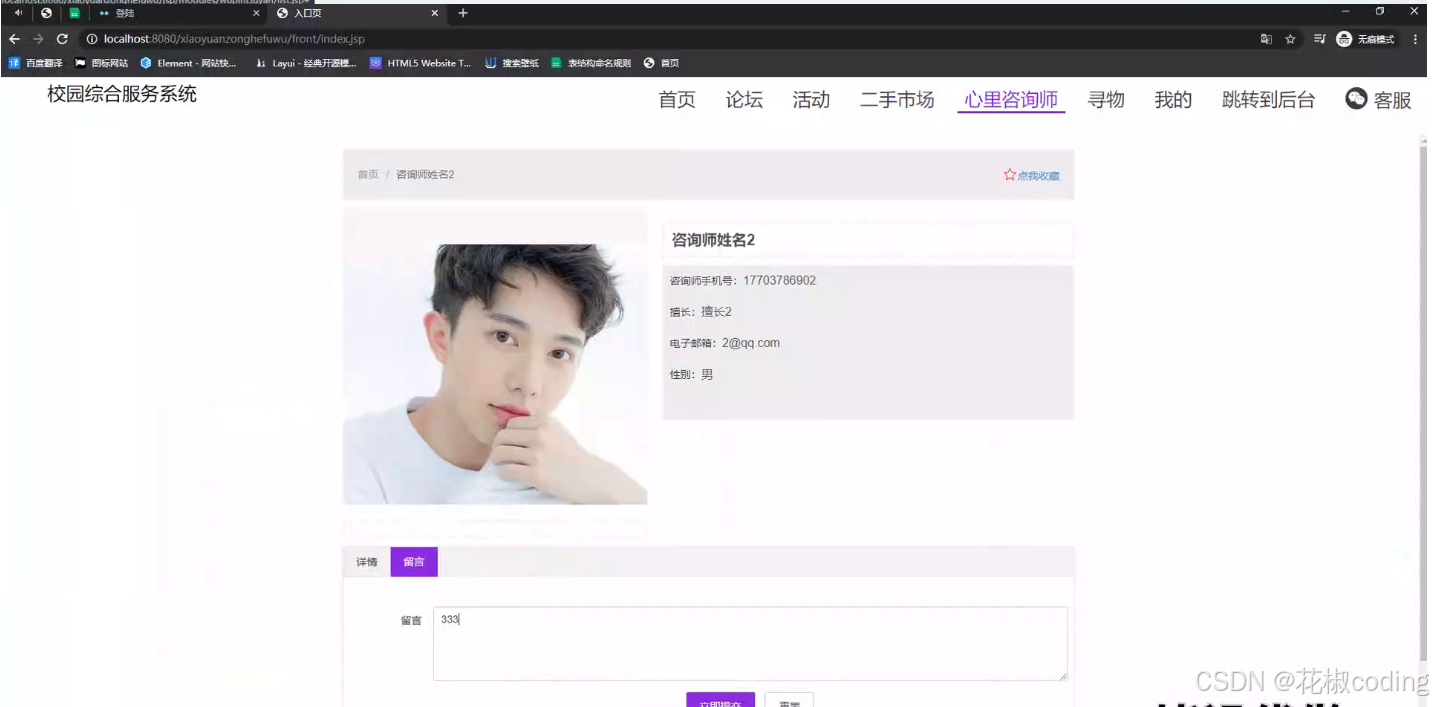This screenshot has height=707, width=1433.
Task: Open the Element bookmark
Action: [x=188, y=63]
